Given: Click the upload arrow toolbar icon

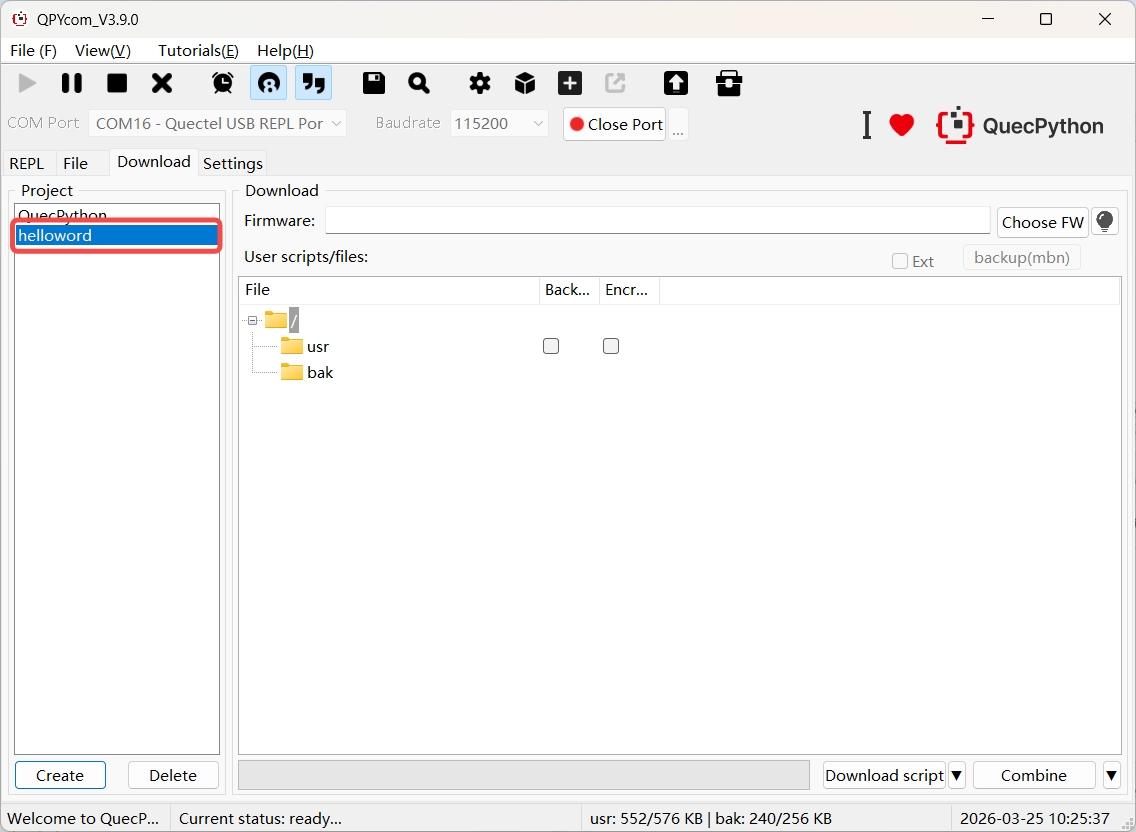Looking at the screenshot, I should [676, 83].
